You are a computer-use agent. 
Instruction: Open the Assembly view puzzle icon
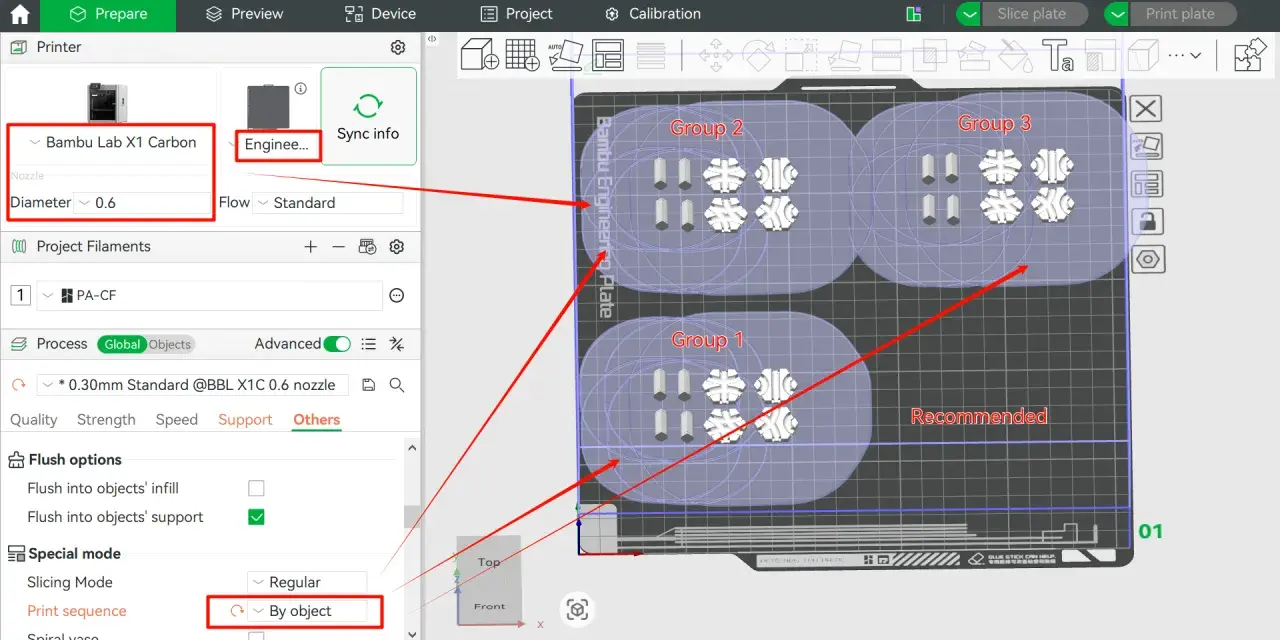[x=1250, y=55]
